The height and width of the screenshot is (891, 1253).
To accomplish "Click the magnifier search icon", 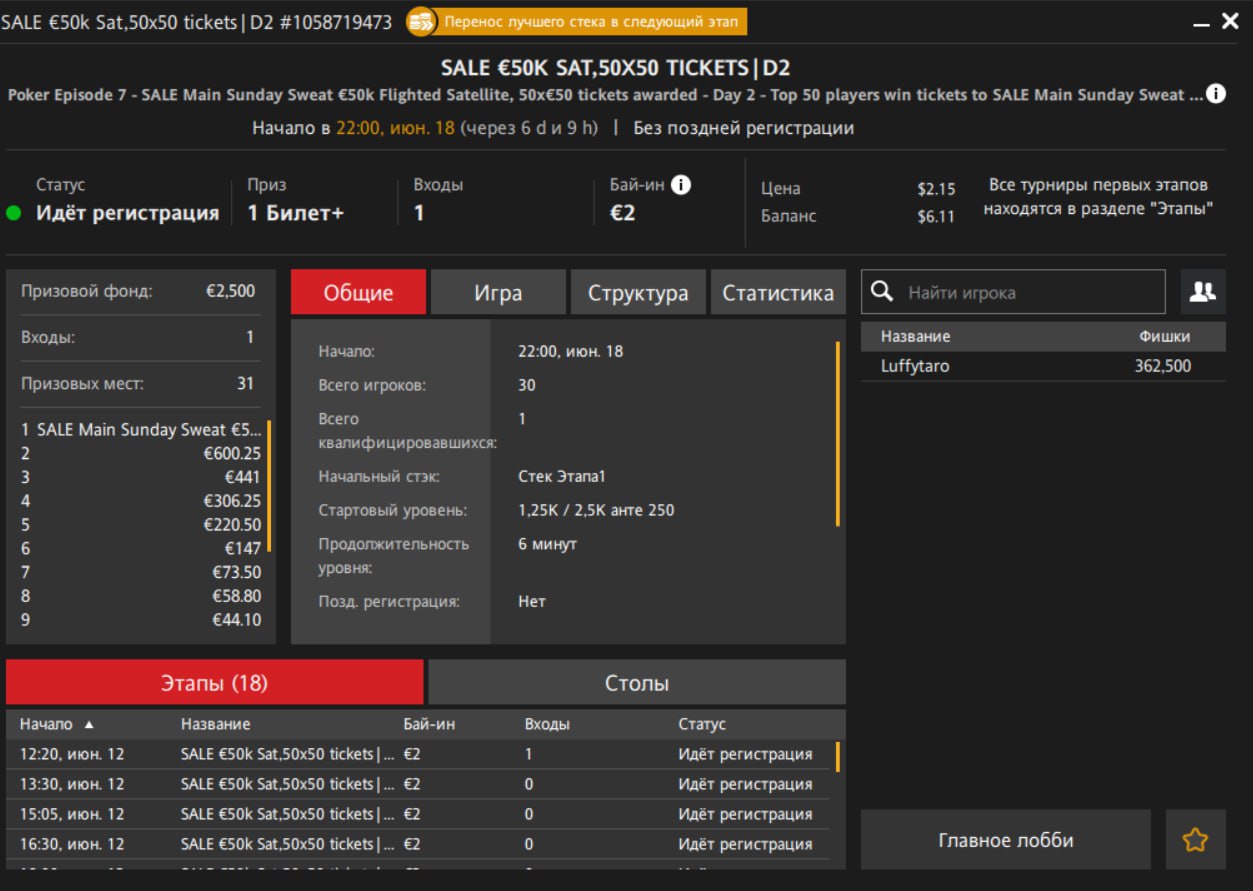I will pos(882,292).
